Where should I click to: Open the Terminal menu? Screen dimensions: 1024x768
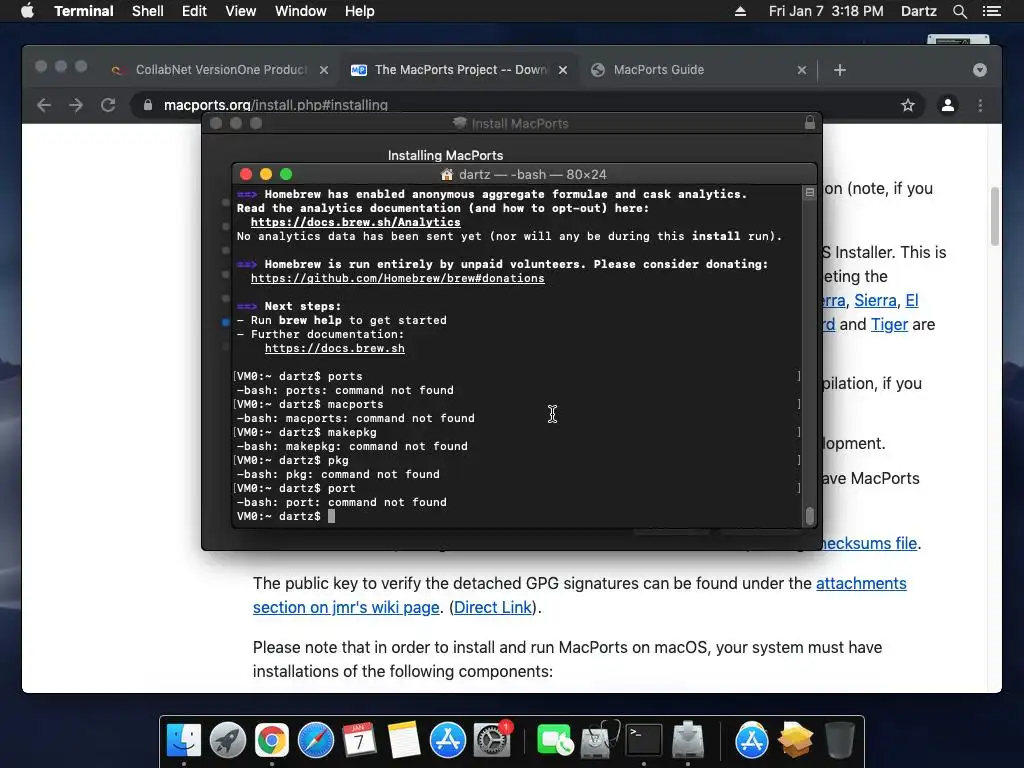[x=84, y=11]
